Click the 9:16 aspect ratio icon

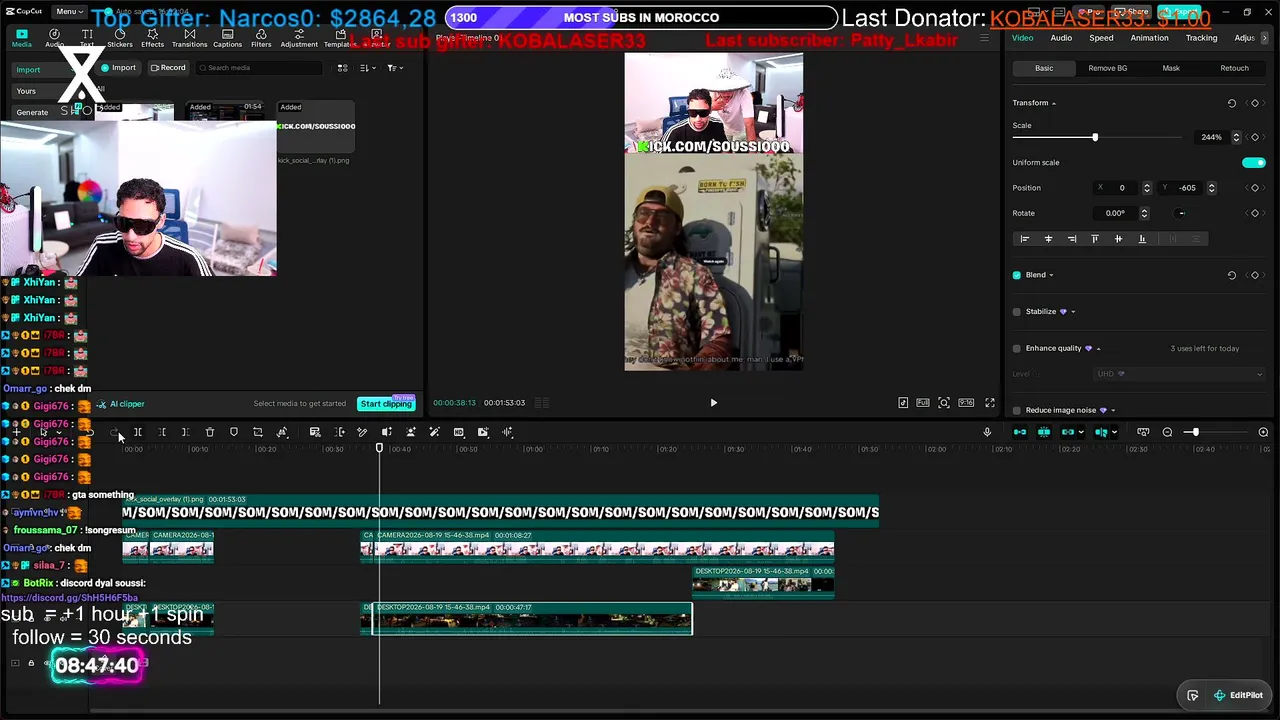966,403
